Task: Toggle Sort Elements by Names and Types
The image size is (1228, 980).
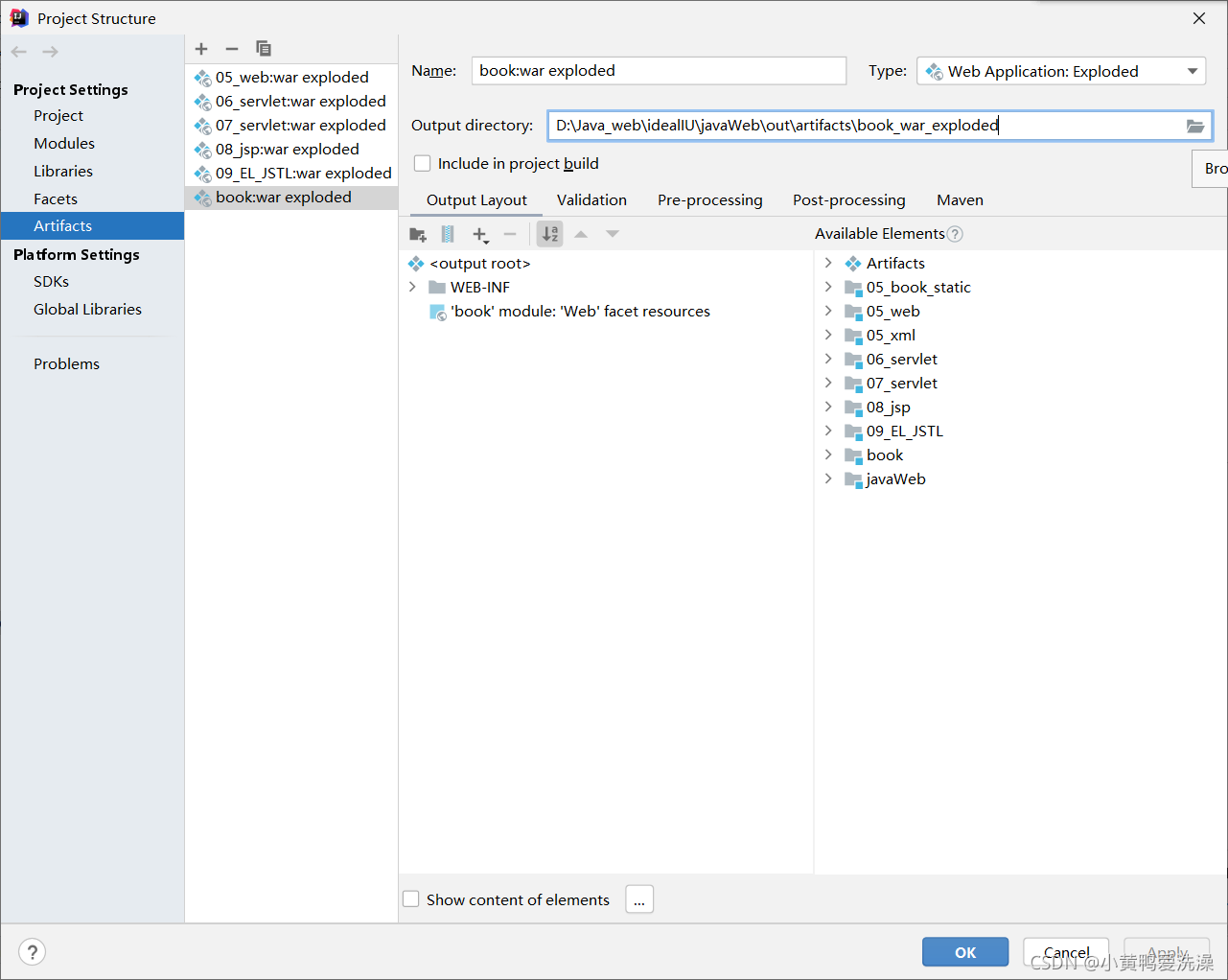Action: point(550,234)
